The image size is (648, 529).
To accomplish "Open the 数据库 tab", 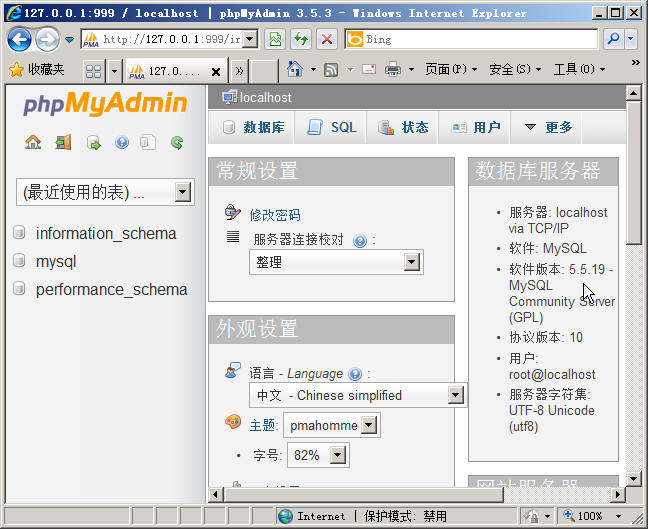I will click(253, 127).
